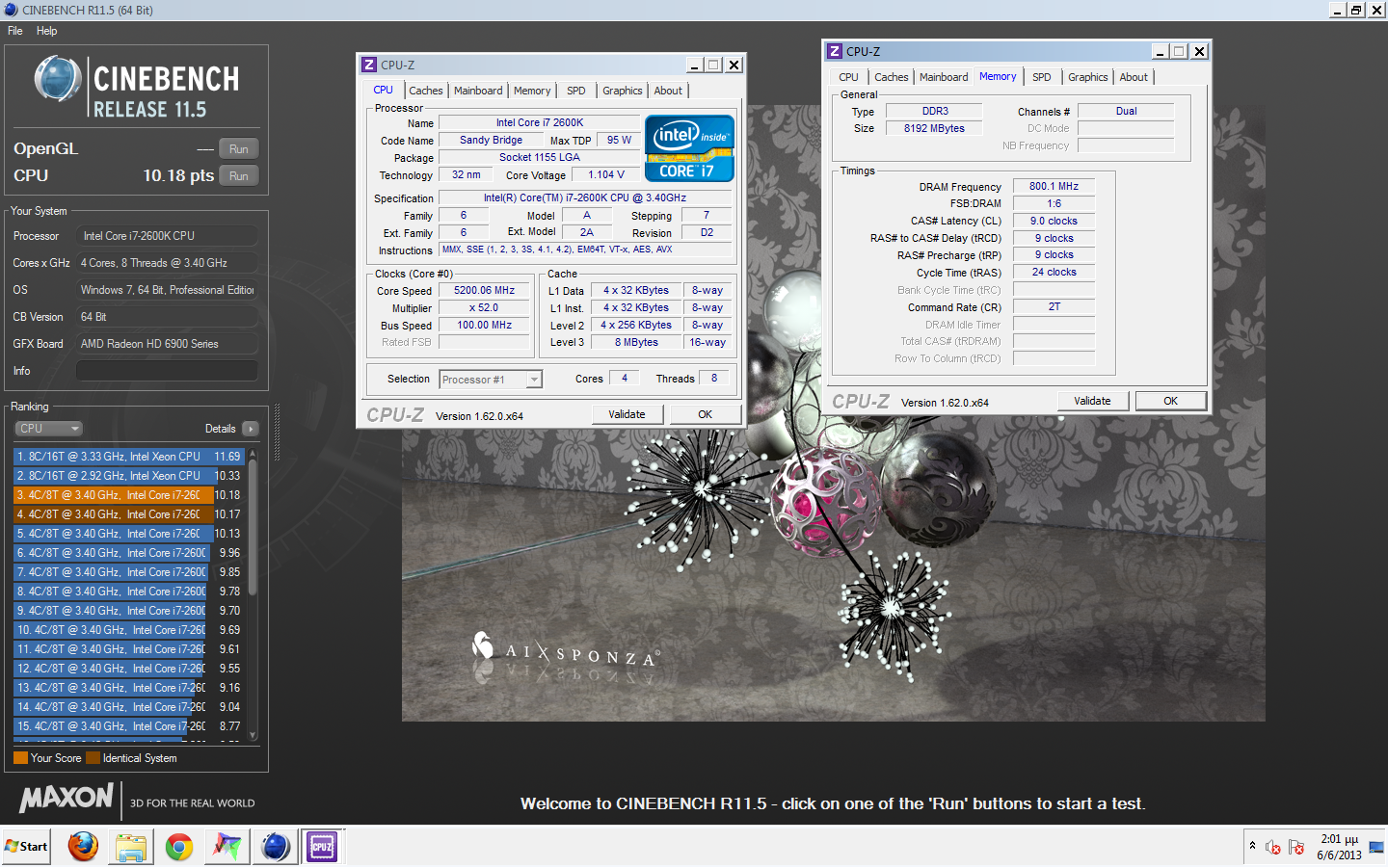Launch Google Chrome from taskbar
Screen dimensions: 1388x868
tap(178, 847)
